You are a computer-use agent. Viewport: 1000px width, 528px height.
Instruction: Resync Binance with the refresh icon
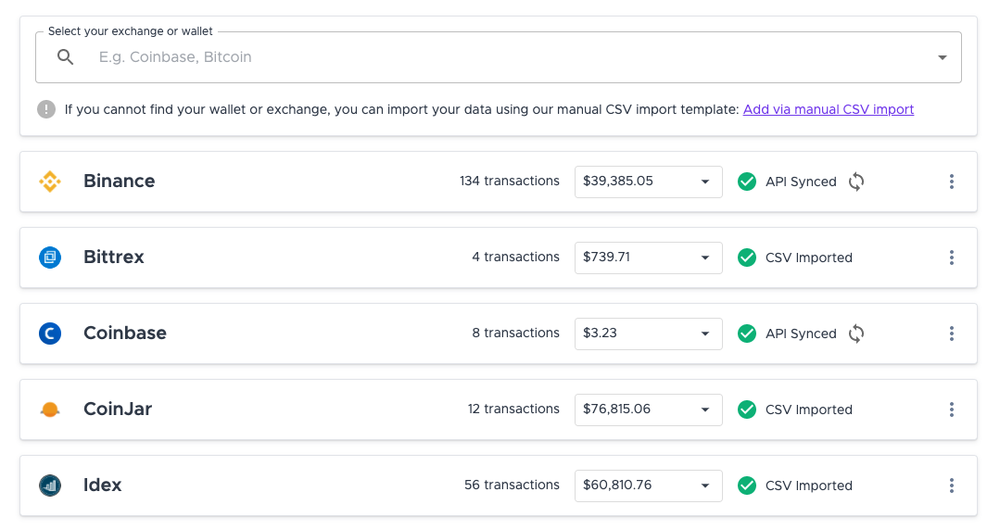(857, 182)
